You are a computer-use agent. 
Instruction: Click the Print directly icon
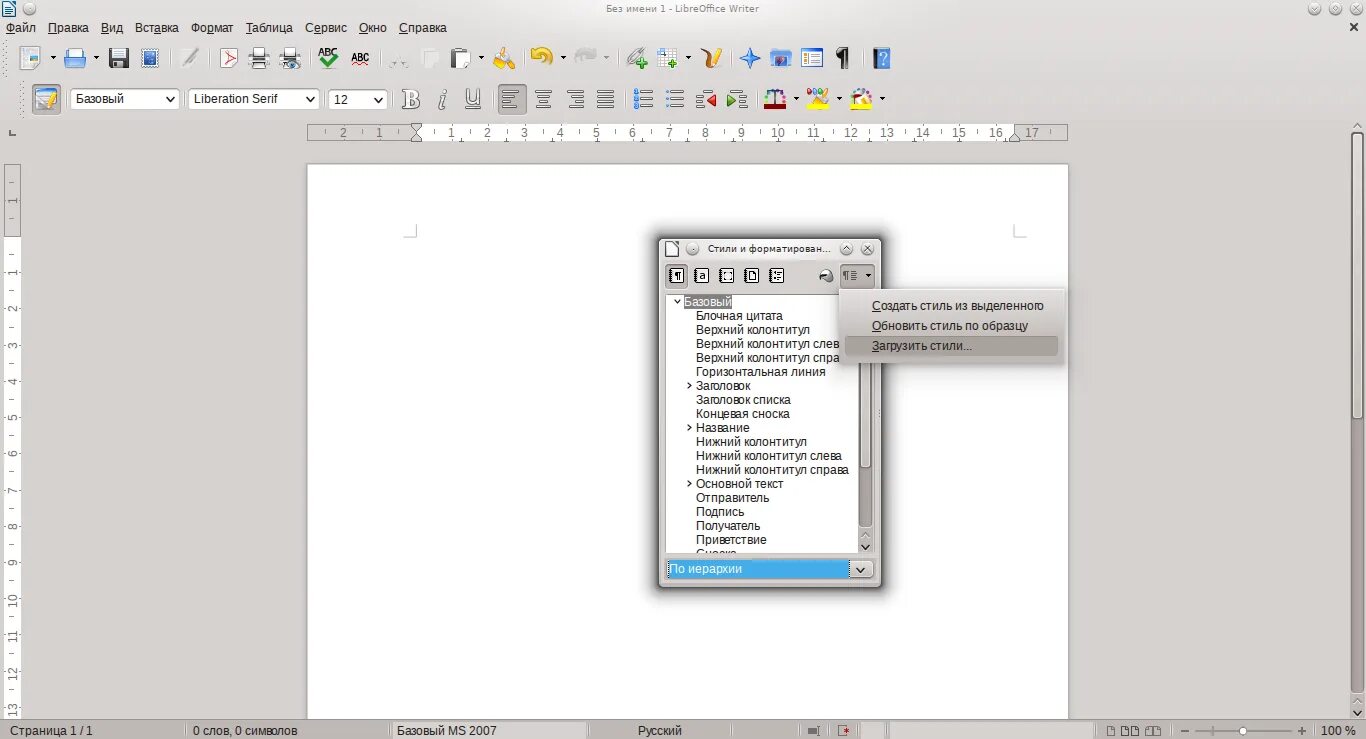pos(259,58)
